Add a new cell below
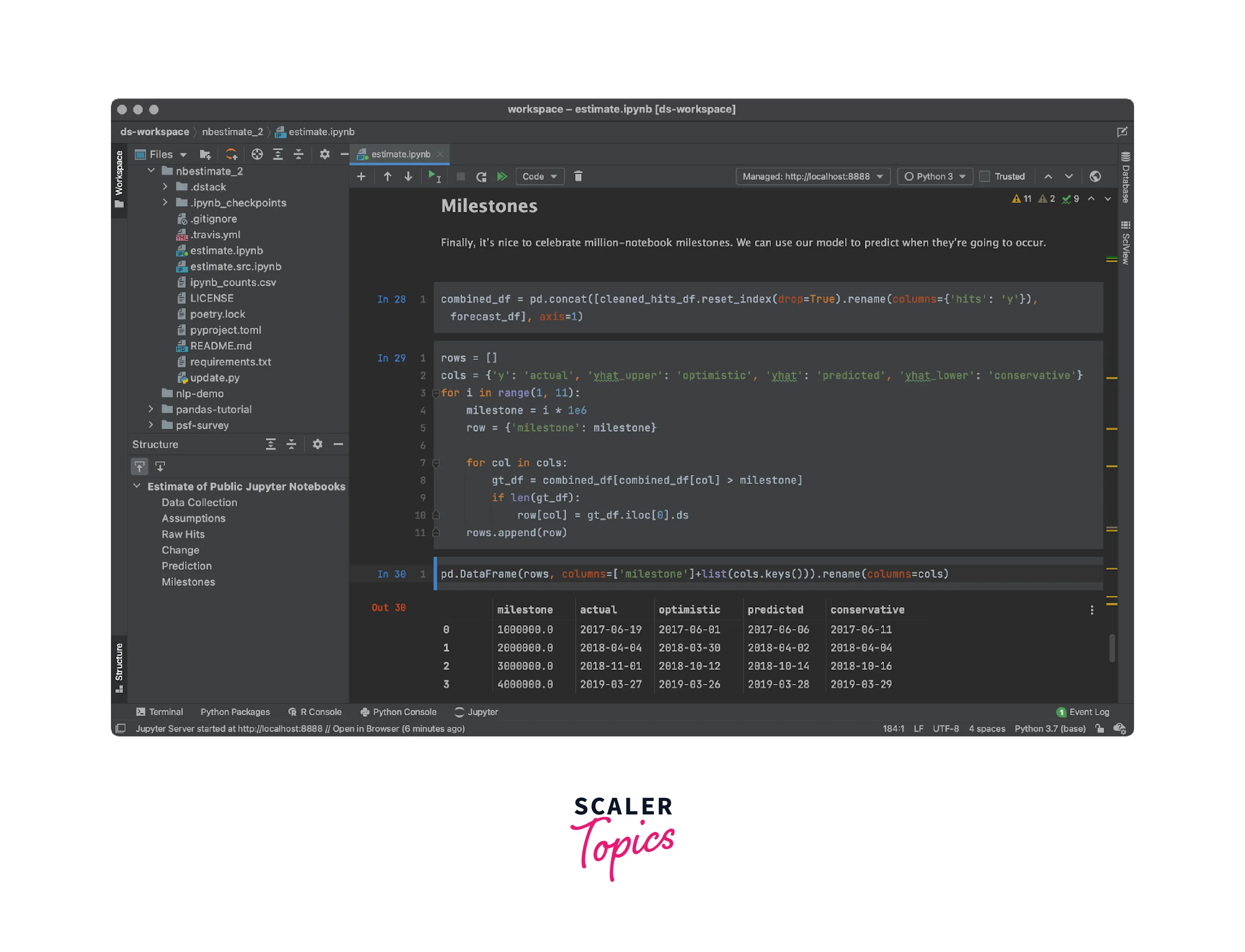 [x=361, y=176]
